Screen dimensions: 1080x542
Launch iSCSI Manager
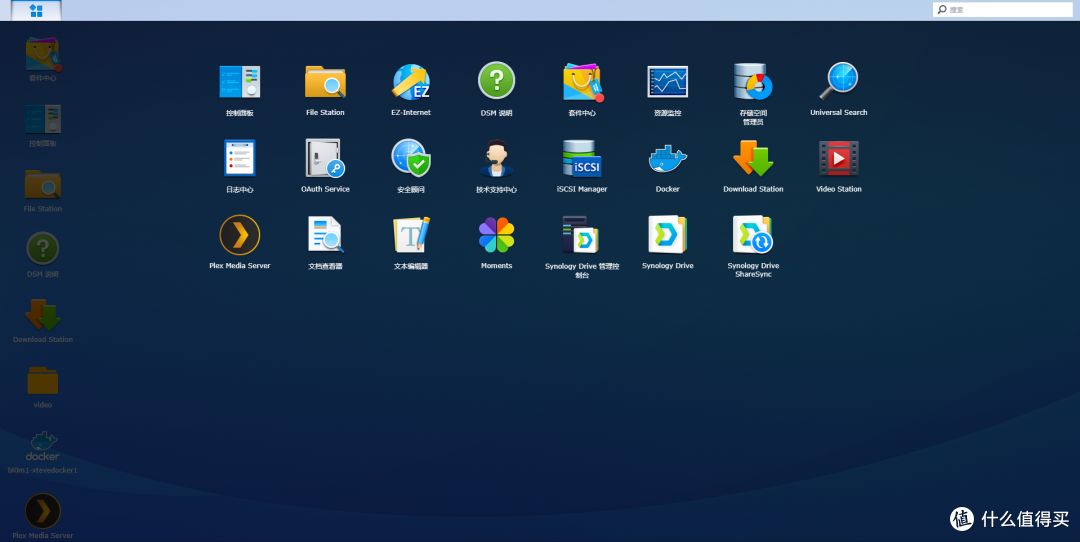582,158
